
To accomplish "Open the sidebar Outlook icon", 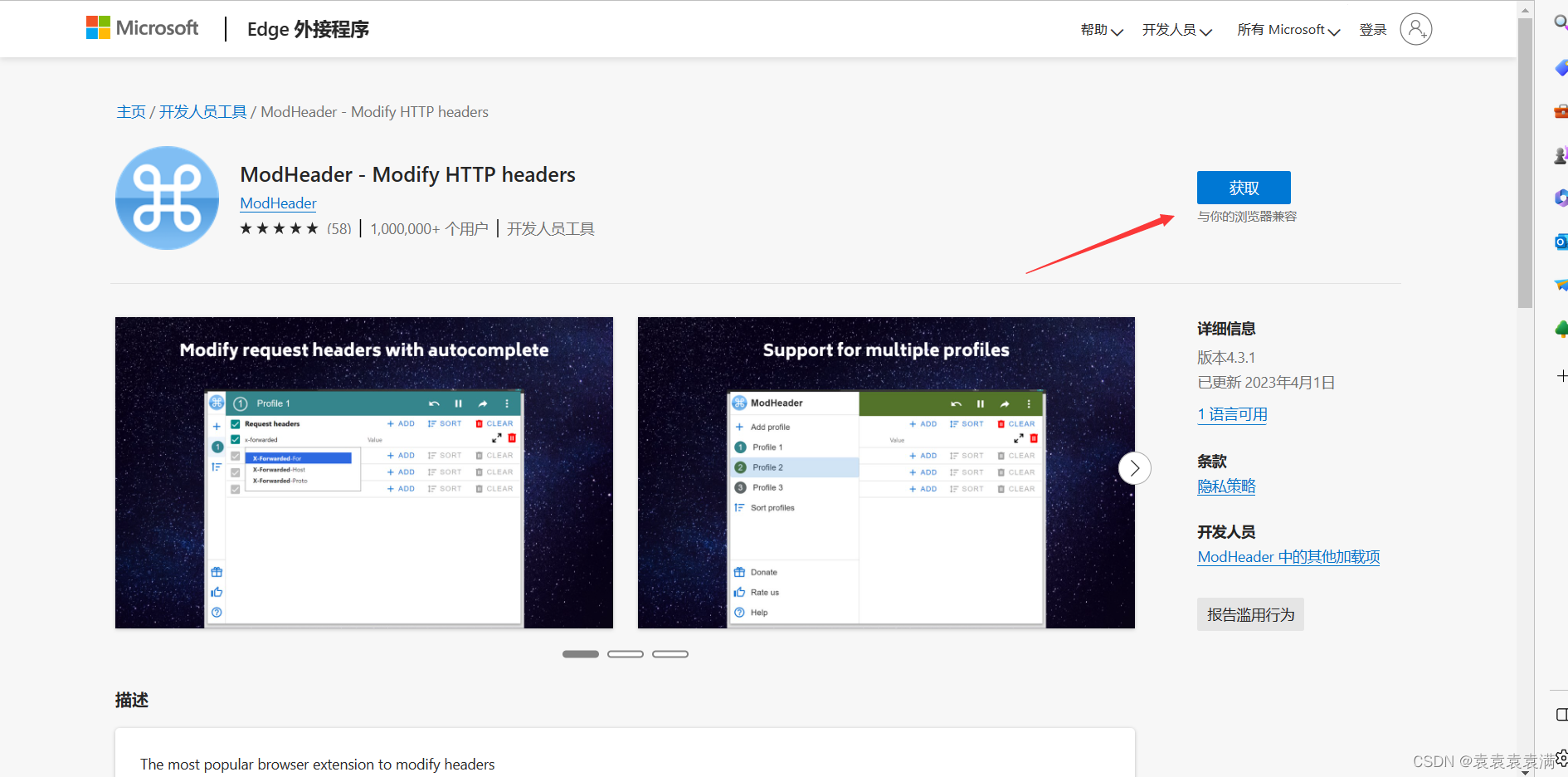I will (1561, 242).
